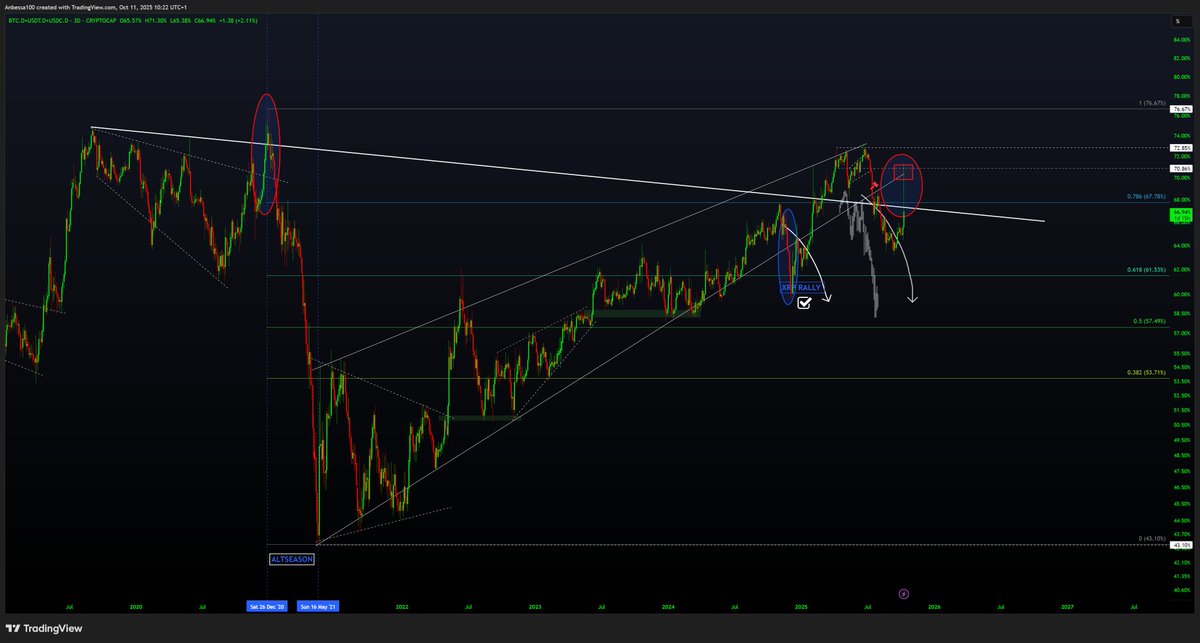This screenshot has width=1200, height=643.
Task: Click the purple lightning badge near the time axis
Action: [x=904, y=594]
